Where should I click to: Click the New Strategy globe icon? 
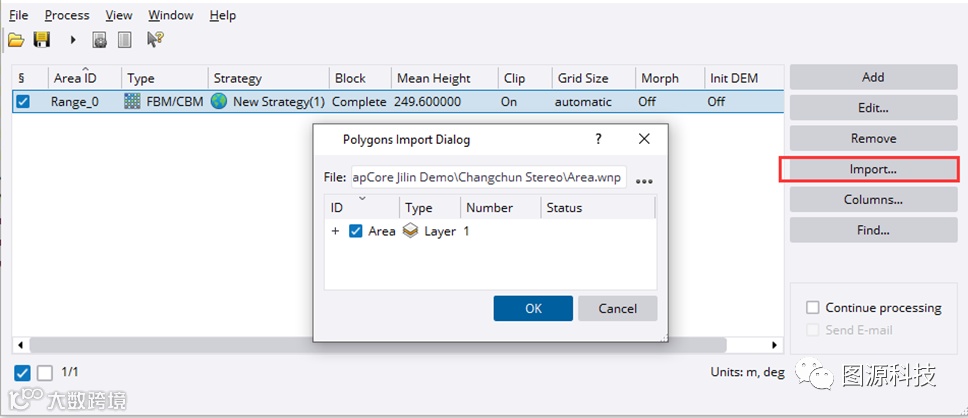coord(219,101)
